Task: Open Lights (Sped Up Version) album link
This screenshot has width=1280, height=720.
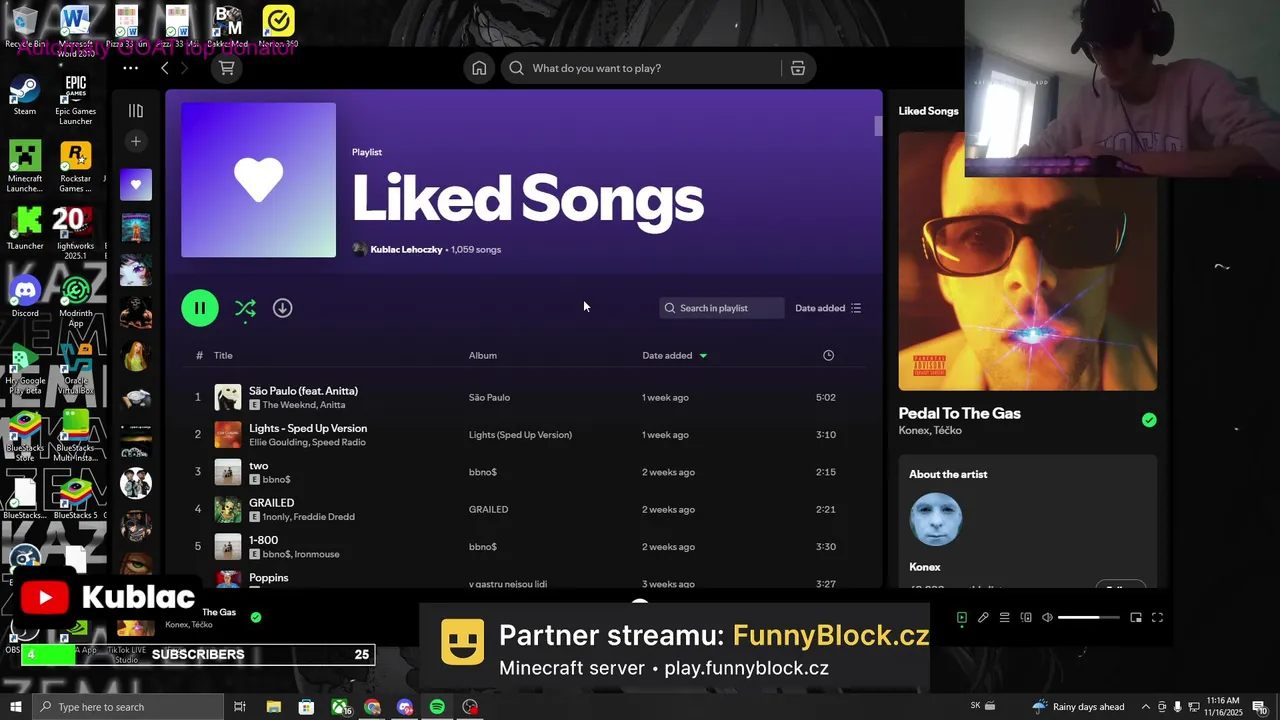Action: click(x=520, y=435)
